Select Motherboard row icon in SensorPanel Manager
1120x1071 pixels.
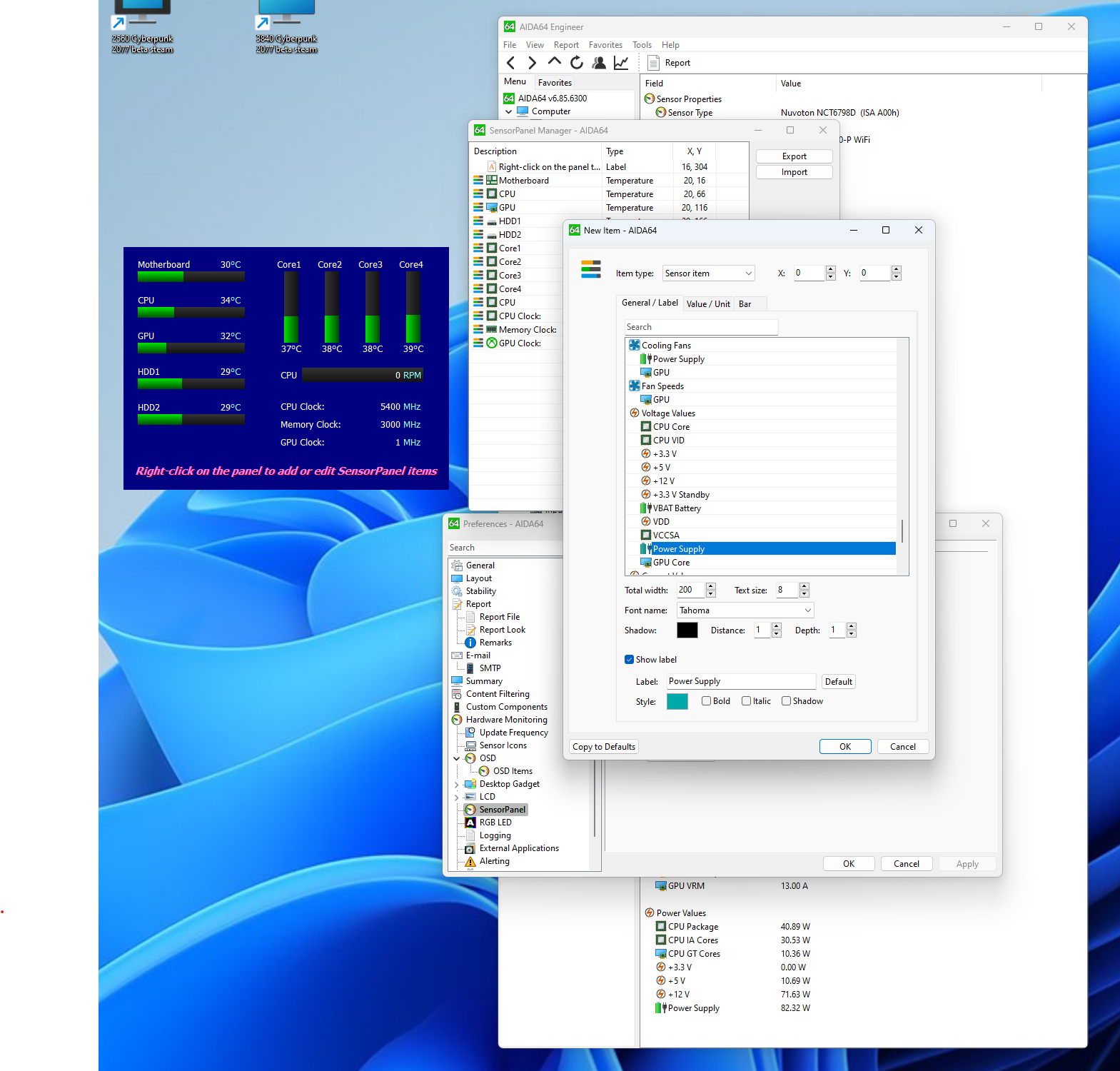[492, 181]
